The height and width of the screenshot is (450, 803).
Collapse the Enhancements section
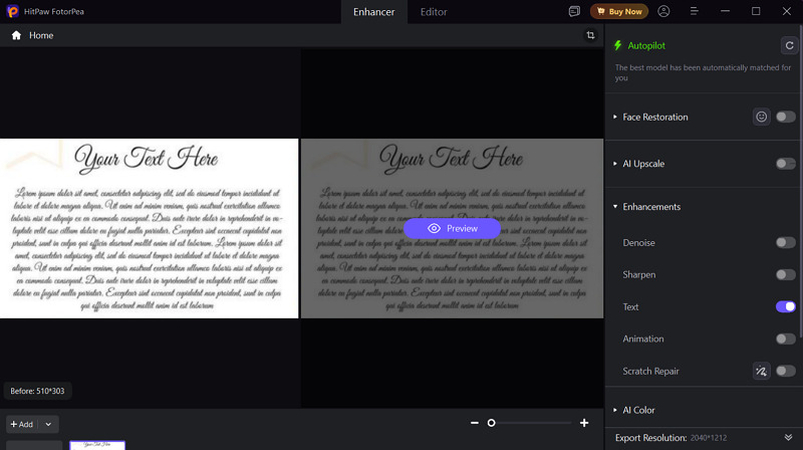615,207
